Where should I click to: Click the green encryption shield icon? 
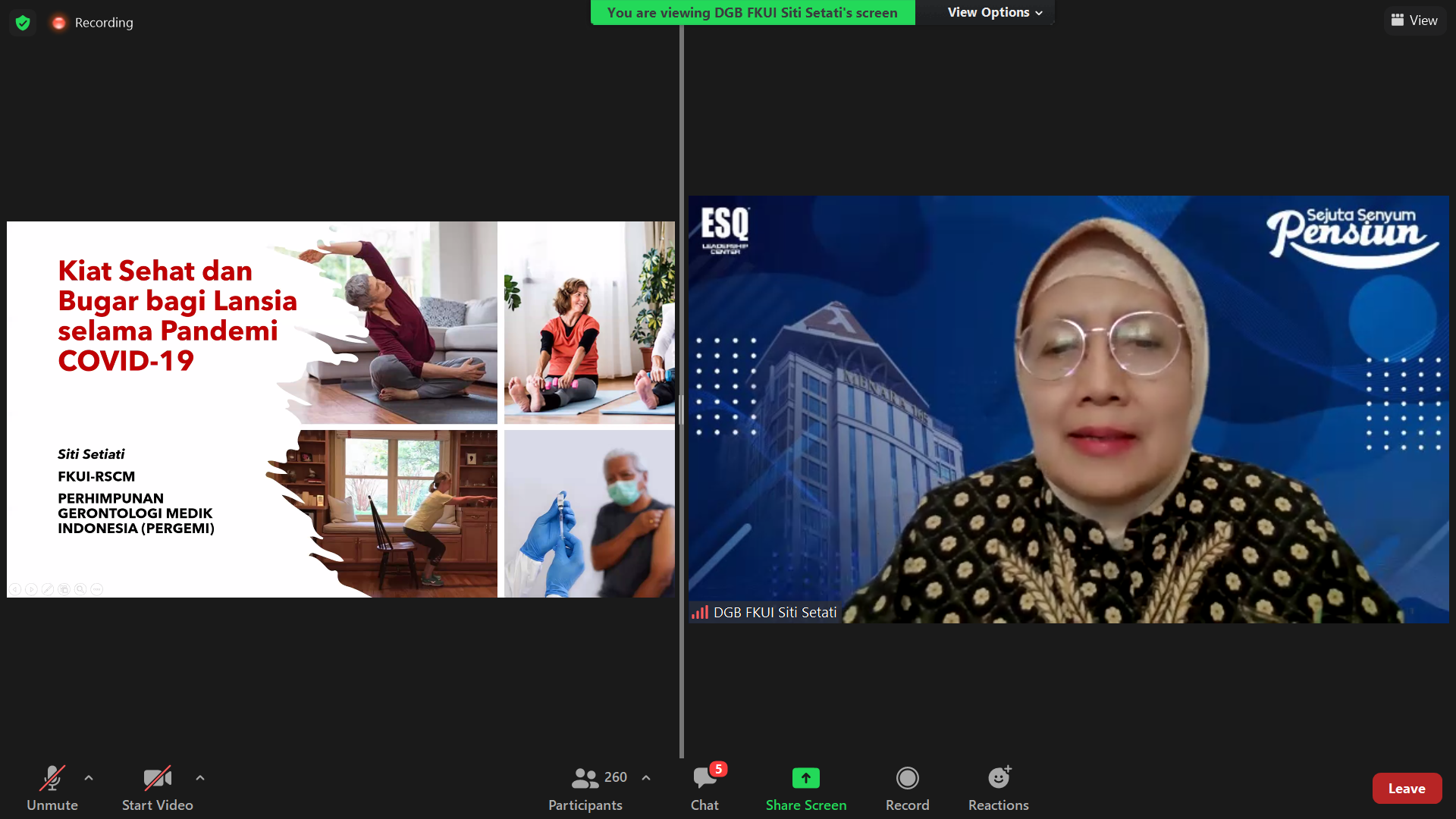coord(23,23)
